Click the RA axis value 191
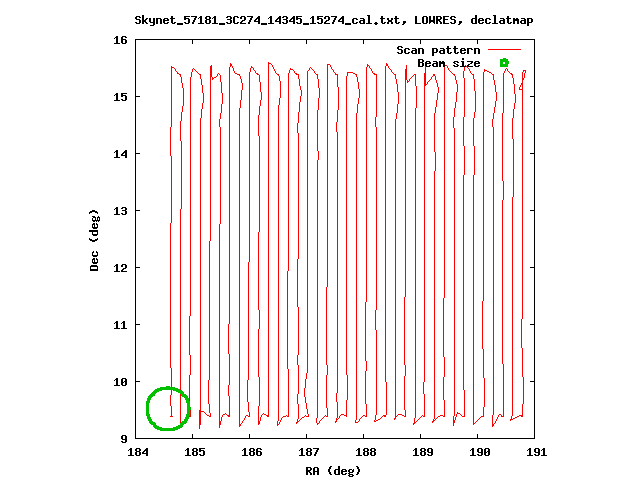 [x=537, y=452]
